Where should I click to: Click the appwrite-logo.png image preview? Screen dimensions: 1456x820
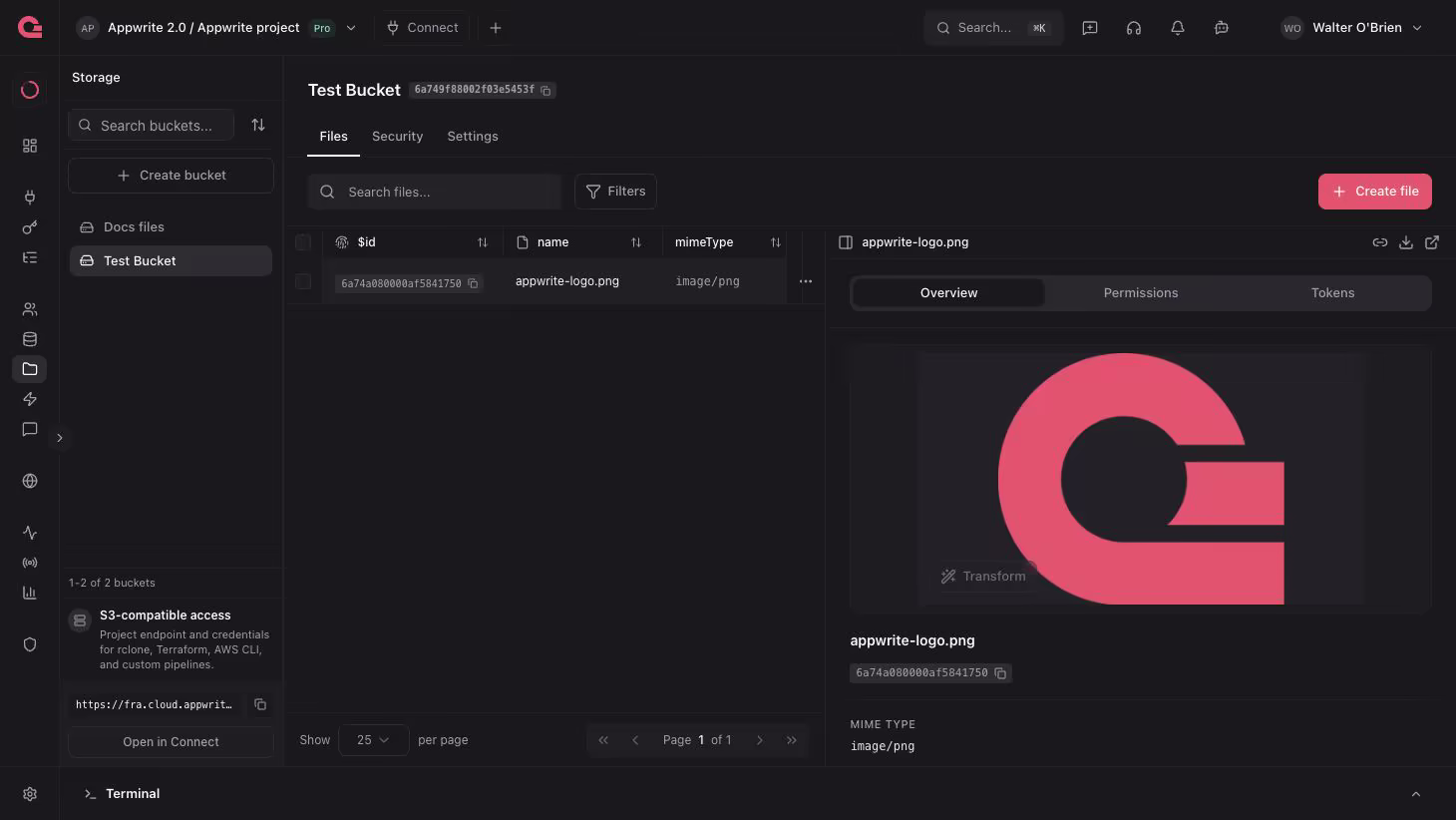tap(1141, 479)
